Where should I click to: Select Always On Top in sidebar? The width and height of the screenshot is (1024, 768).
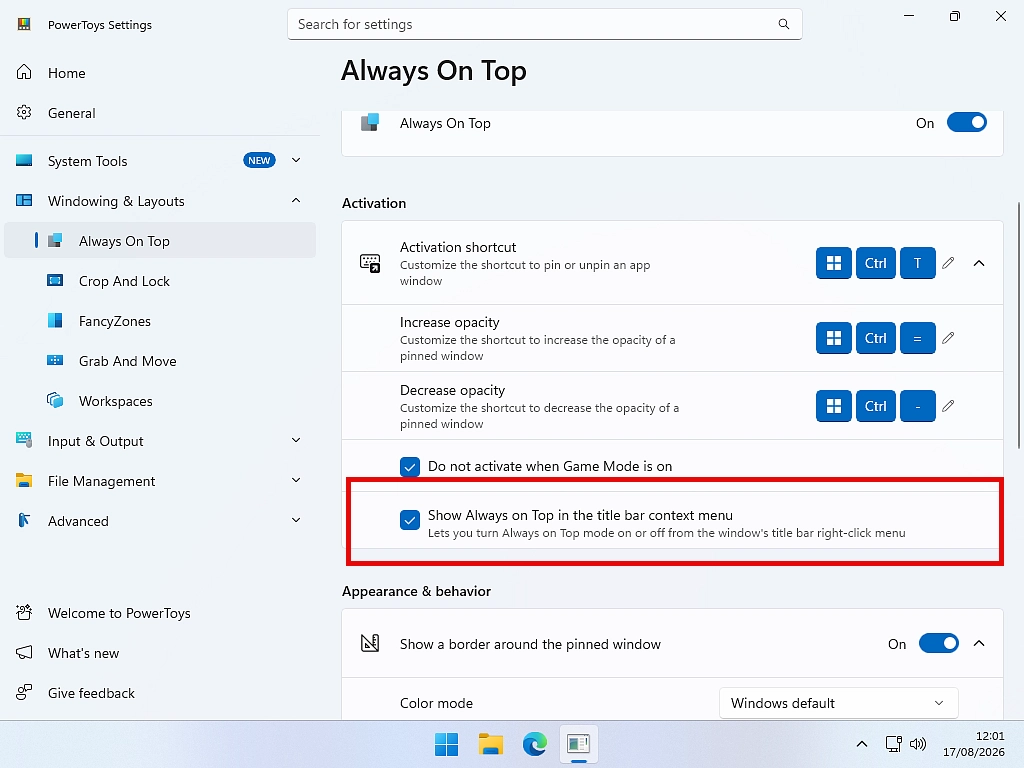[x=160, y=241]
